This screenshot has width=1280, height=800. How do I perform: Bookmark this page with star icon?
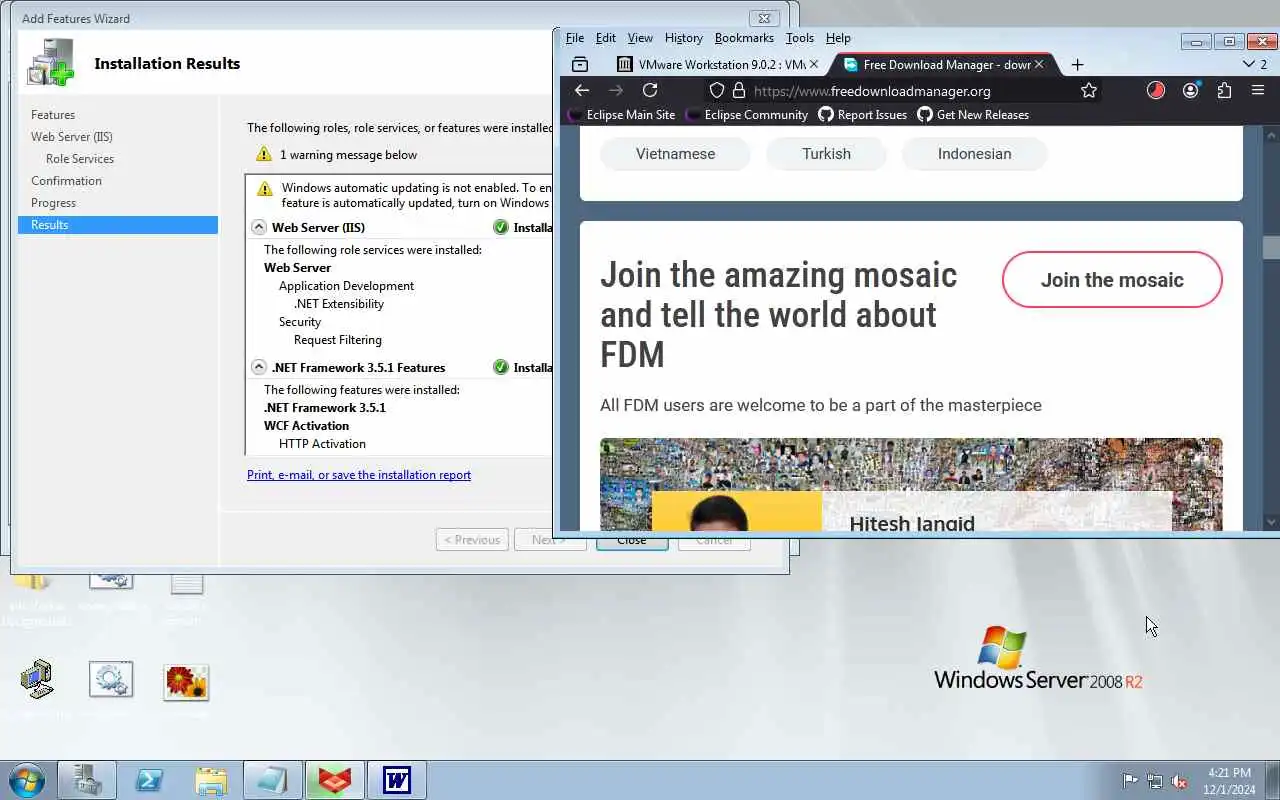coord(1089,90)
